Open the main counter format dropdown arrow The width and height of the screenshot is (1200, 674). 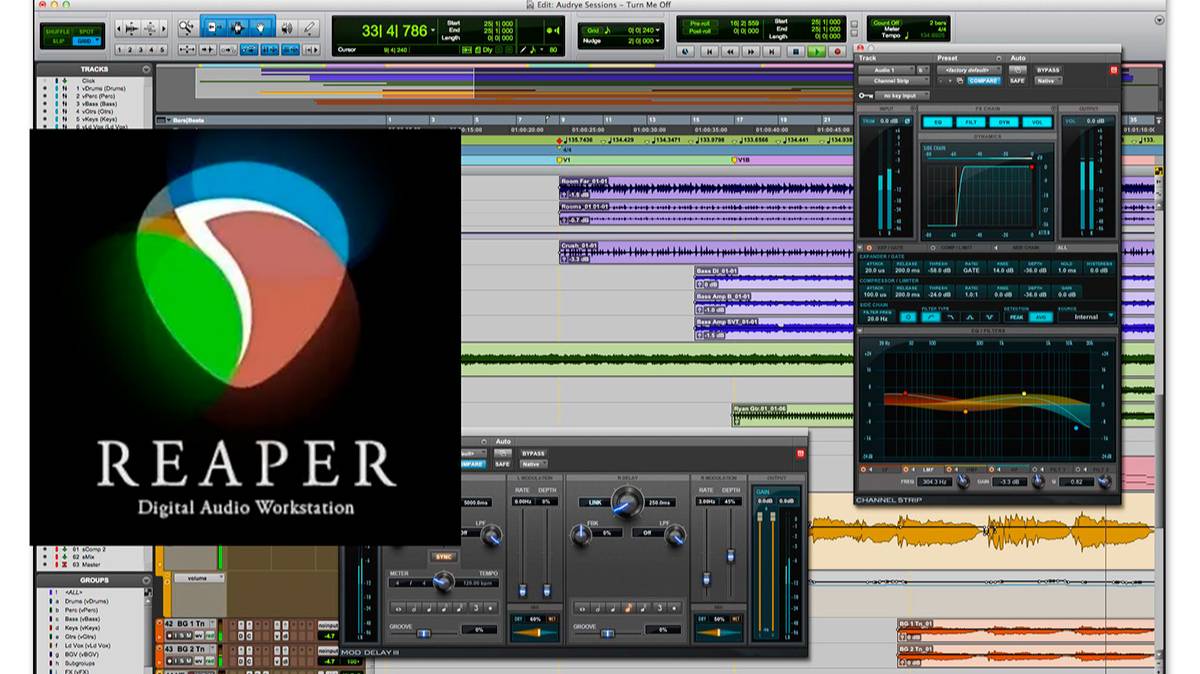pos(432,30)
